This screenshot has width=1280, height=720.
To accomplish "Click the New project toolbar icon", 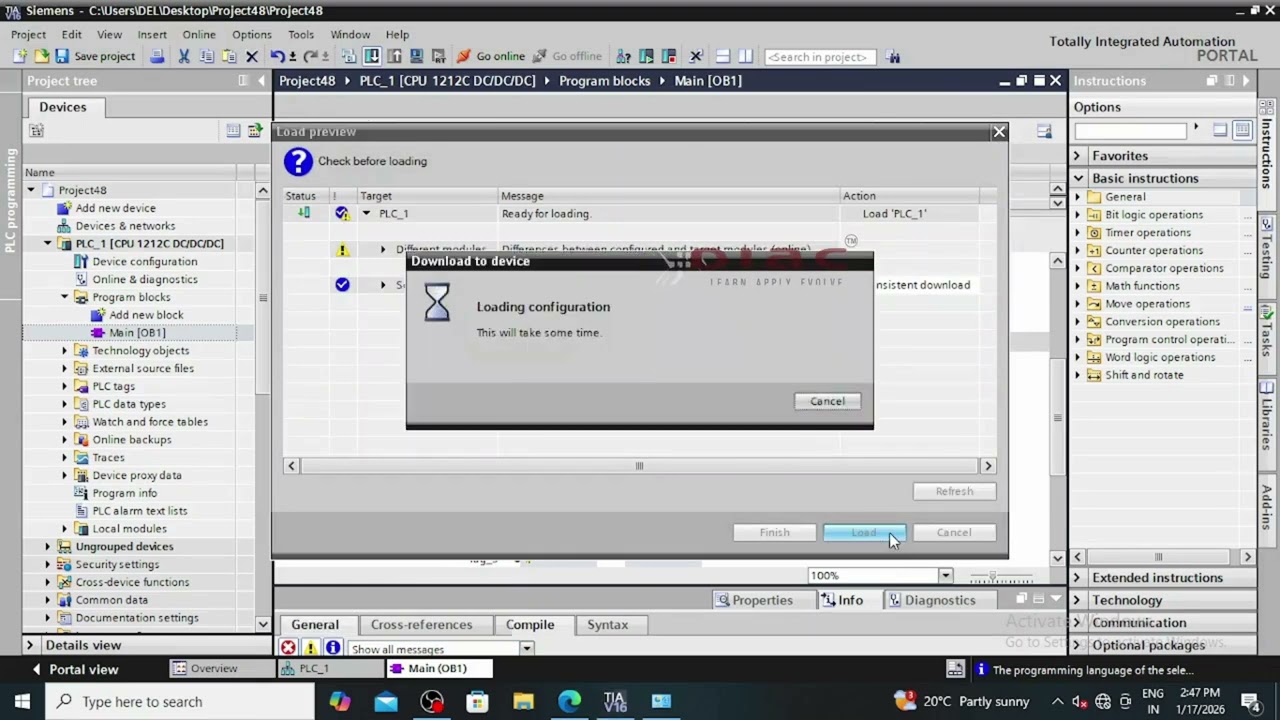I will click(20, 56).
